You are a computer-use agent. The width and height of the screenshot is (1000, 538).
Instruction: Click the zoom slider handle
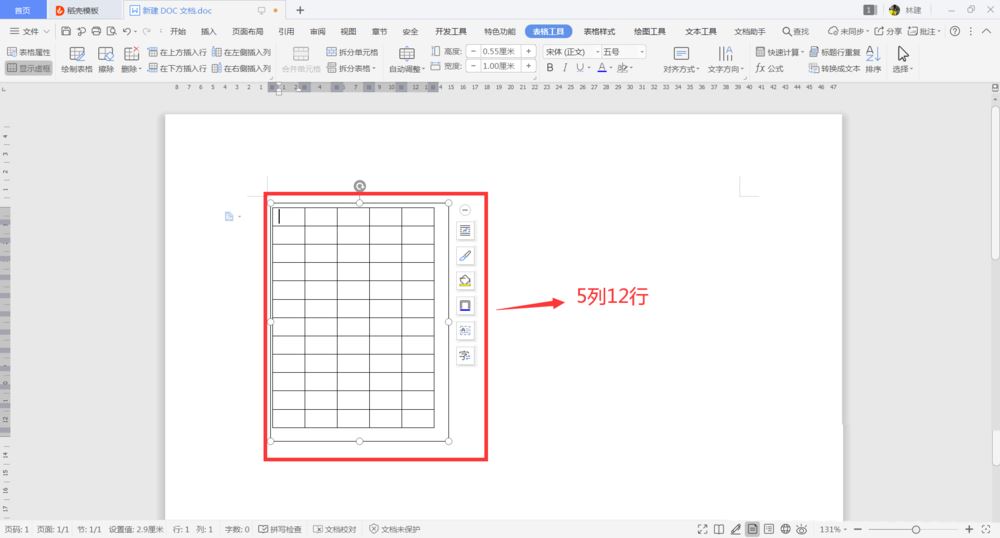pyautogui.click(x=916, y=529)
